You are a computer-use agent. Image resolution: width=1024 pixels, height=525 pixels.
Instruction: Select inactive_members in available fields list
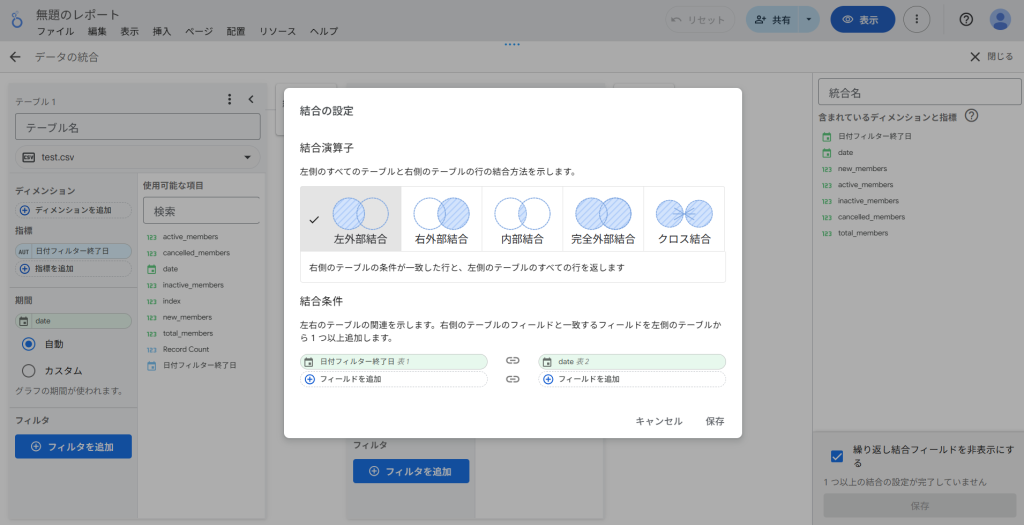pyautogui.click(x=193, y=285)
